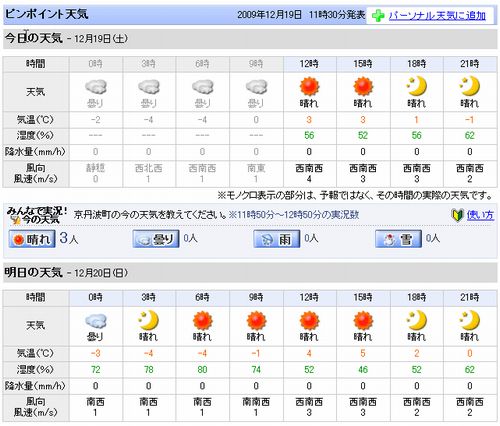
Task: Report rain with 雨 button
Action: [277, 239]
